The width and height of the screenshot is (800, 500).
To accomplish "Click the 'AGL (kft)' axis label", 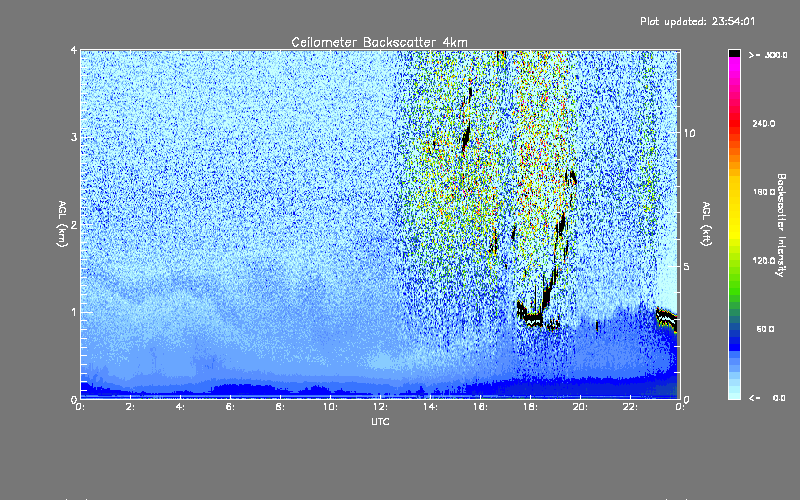I will pos(706,224).
